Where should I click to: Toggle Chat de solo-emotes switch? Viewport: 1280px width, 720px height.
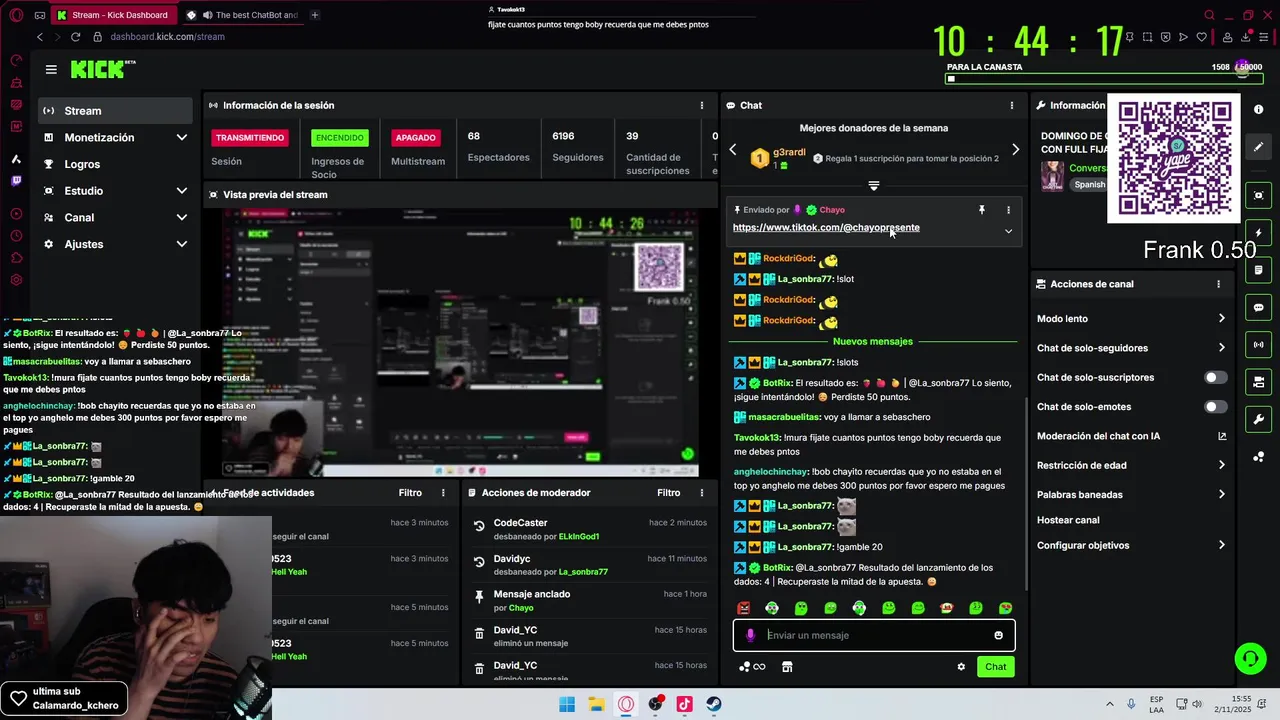click(x=1215, y=407)
